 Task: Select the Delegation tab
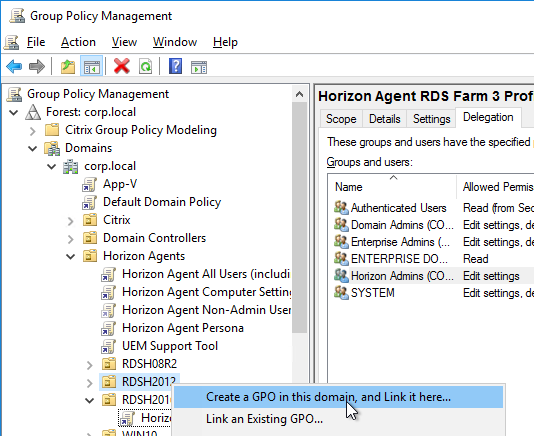(x=488, y=117)
